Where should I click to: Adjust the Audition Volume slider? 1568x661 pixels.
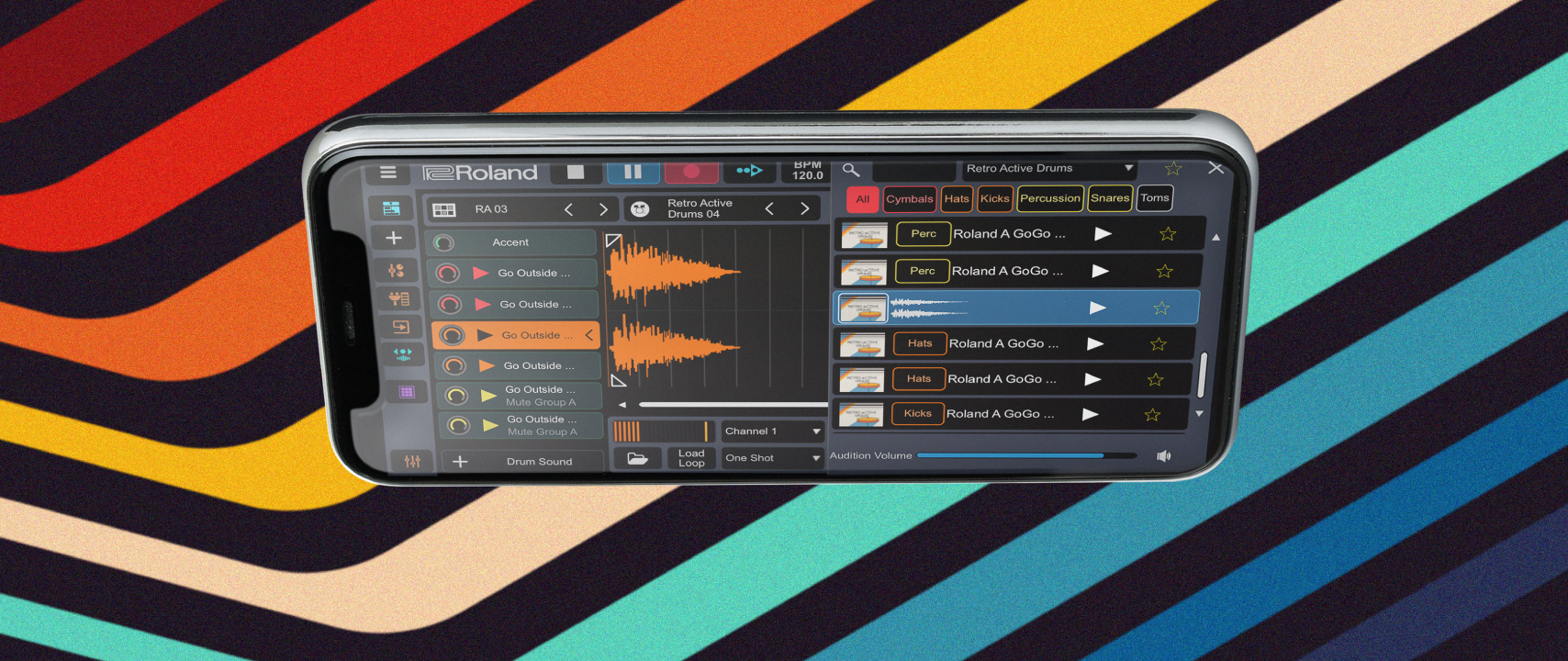(1026, 455)
